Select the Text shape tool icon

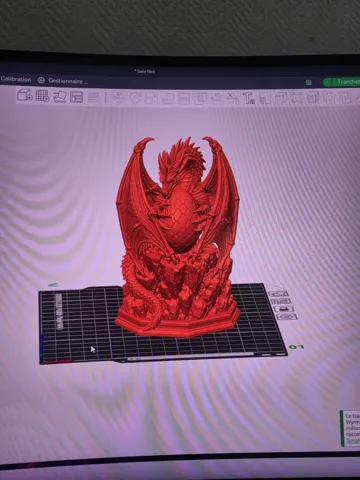249,99
